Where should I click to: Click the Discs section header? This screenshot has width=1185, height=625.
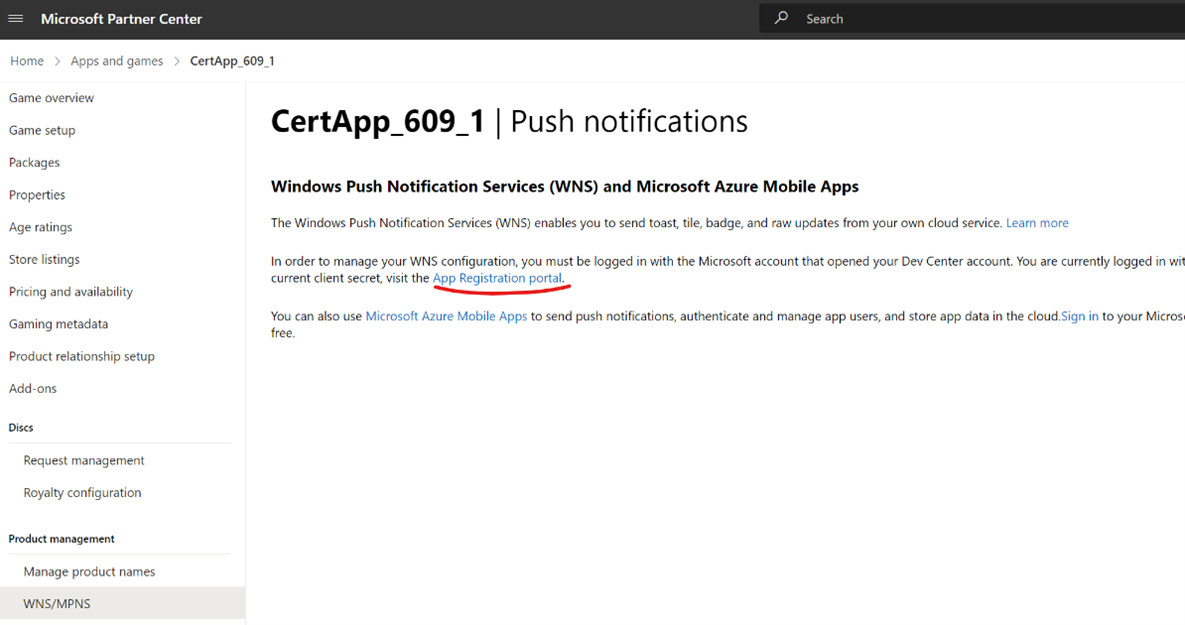tap(21, 428)
